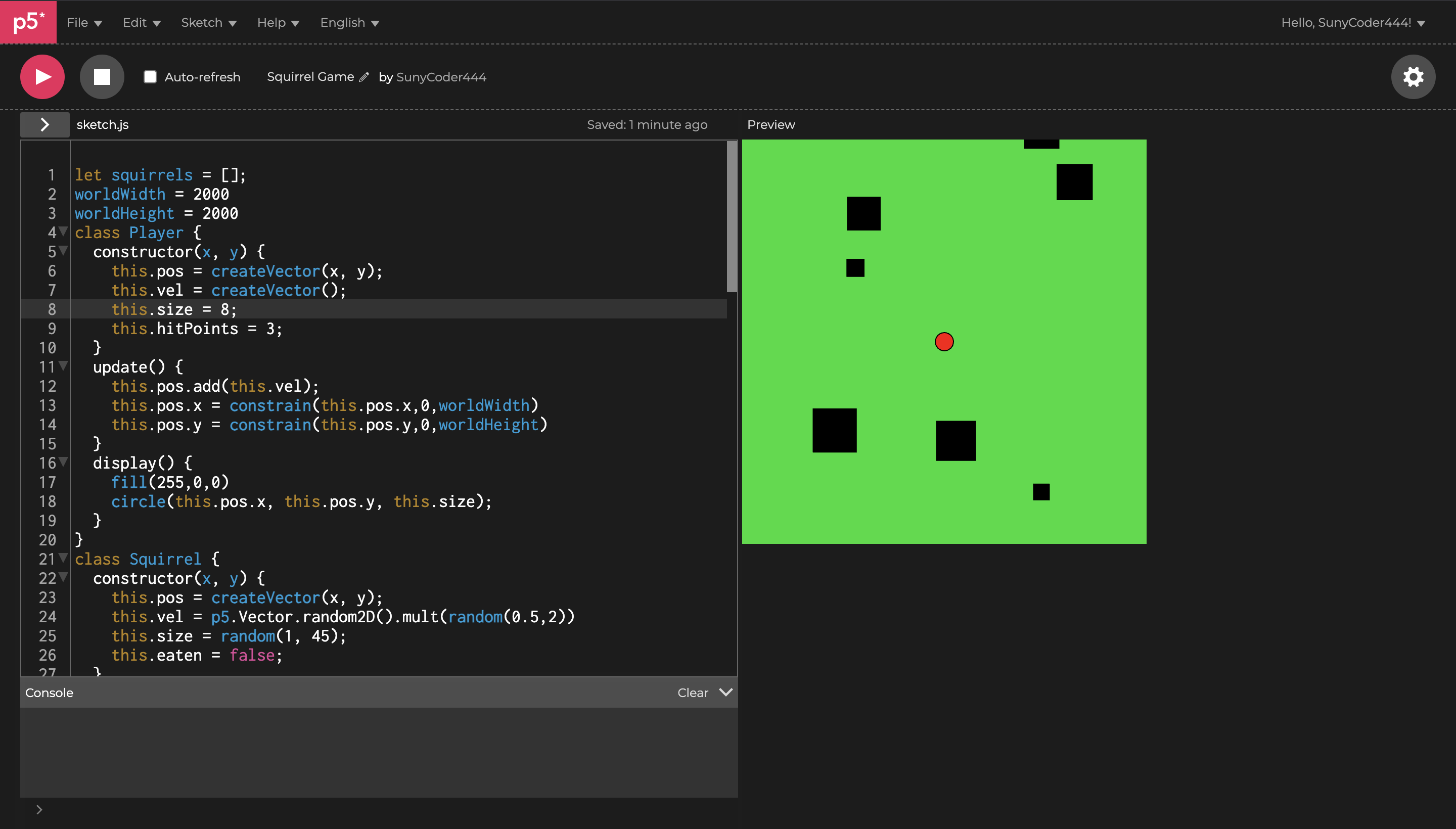Screen dimensions: 1456x829
Task: Fold the update() method at line 11
Action: click(63, 365)
